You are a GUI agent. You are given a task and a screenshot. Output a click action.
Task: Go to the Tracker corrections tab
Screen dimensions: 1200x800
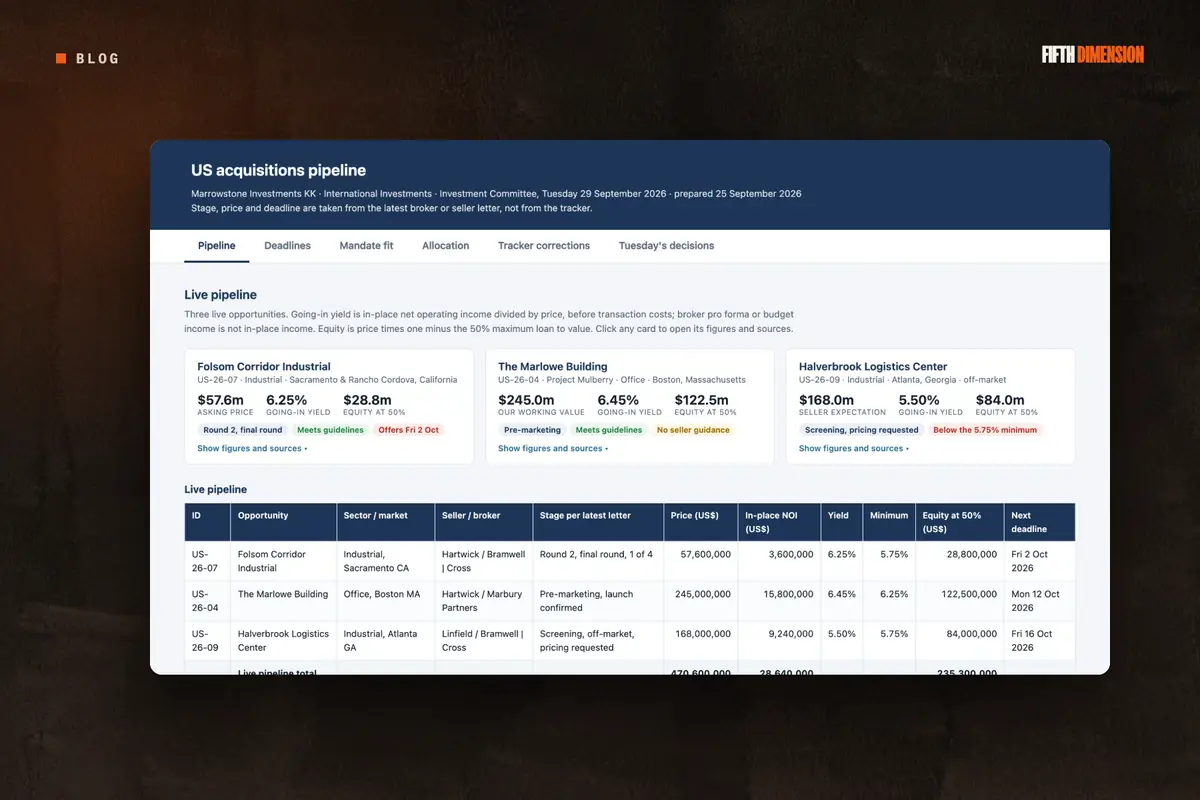[544, 245]
